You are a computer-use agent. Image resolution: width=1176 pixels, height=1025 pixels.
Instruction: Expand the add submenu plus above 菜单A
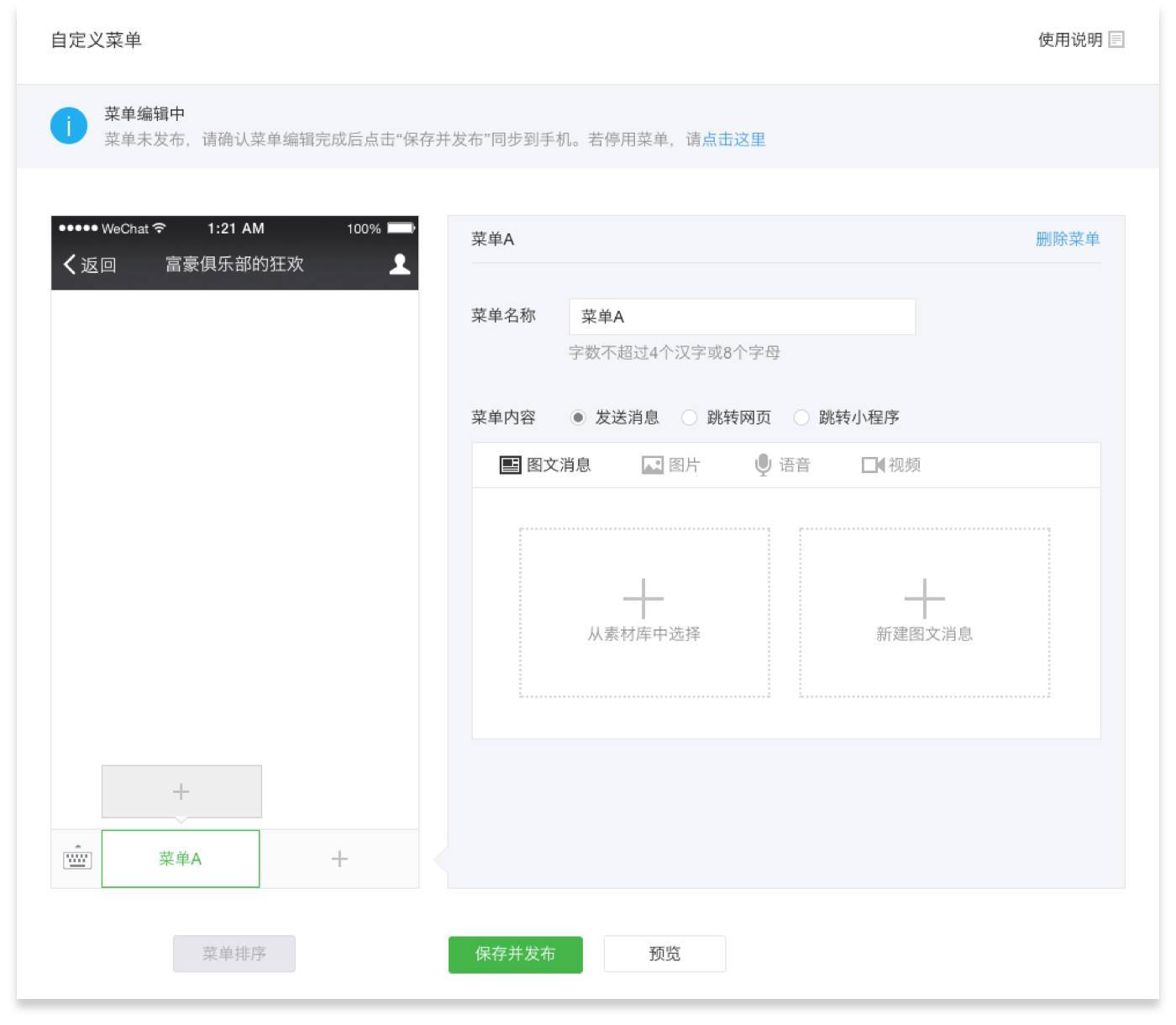tap(181, 791)
